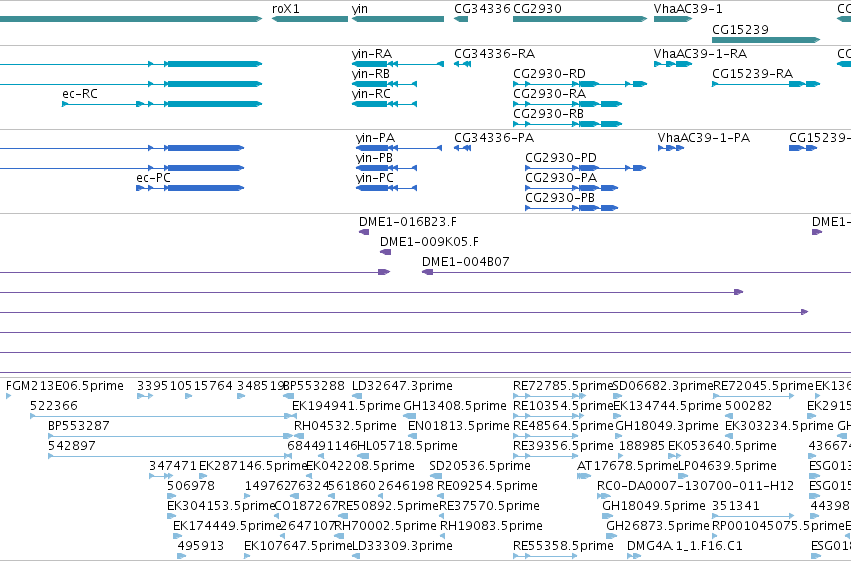Viewport: 851px width, 561px height.
Task: Select transcript yin-RB
Action: pos(384,84)
